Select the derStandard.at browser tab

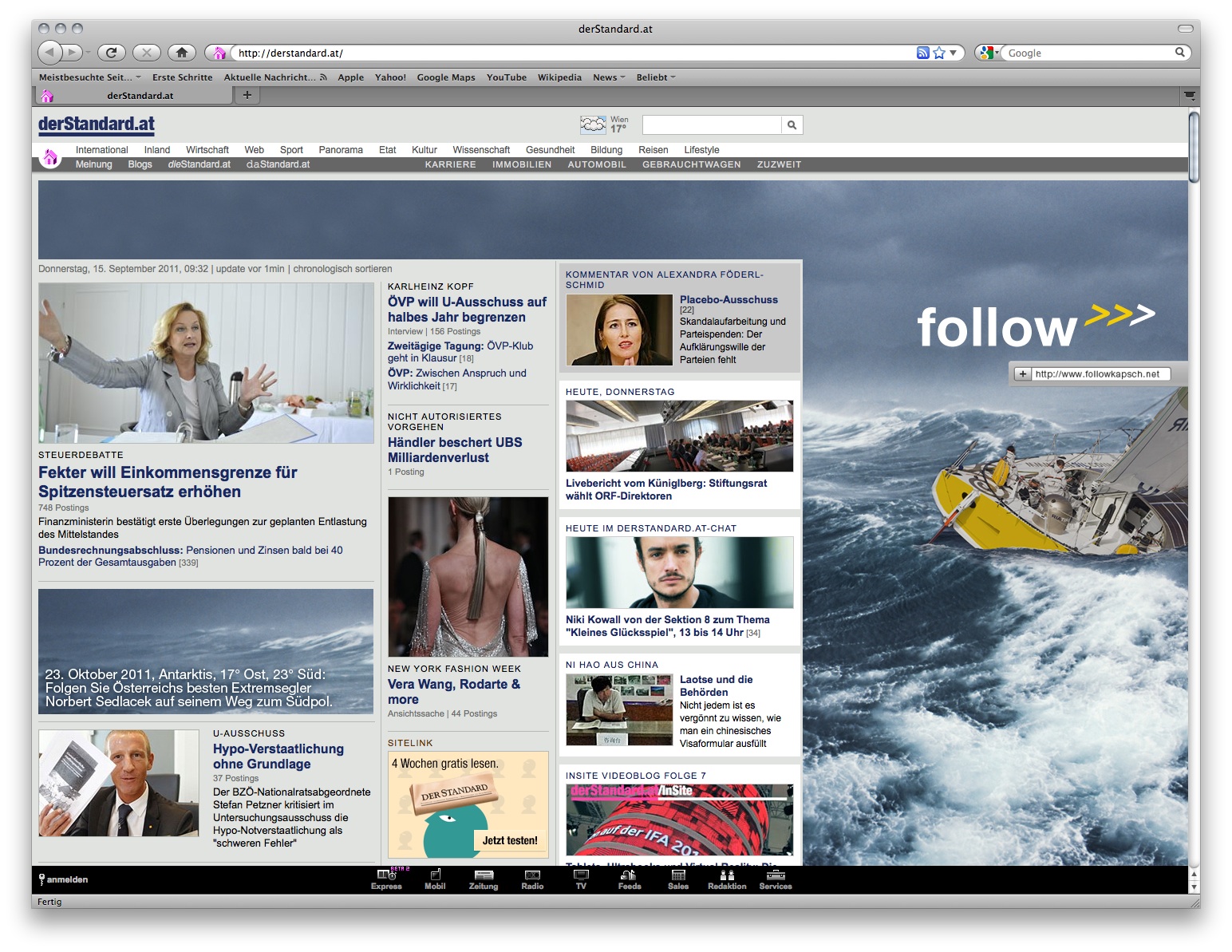click(x=136, y=95)
